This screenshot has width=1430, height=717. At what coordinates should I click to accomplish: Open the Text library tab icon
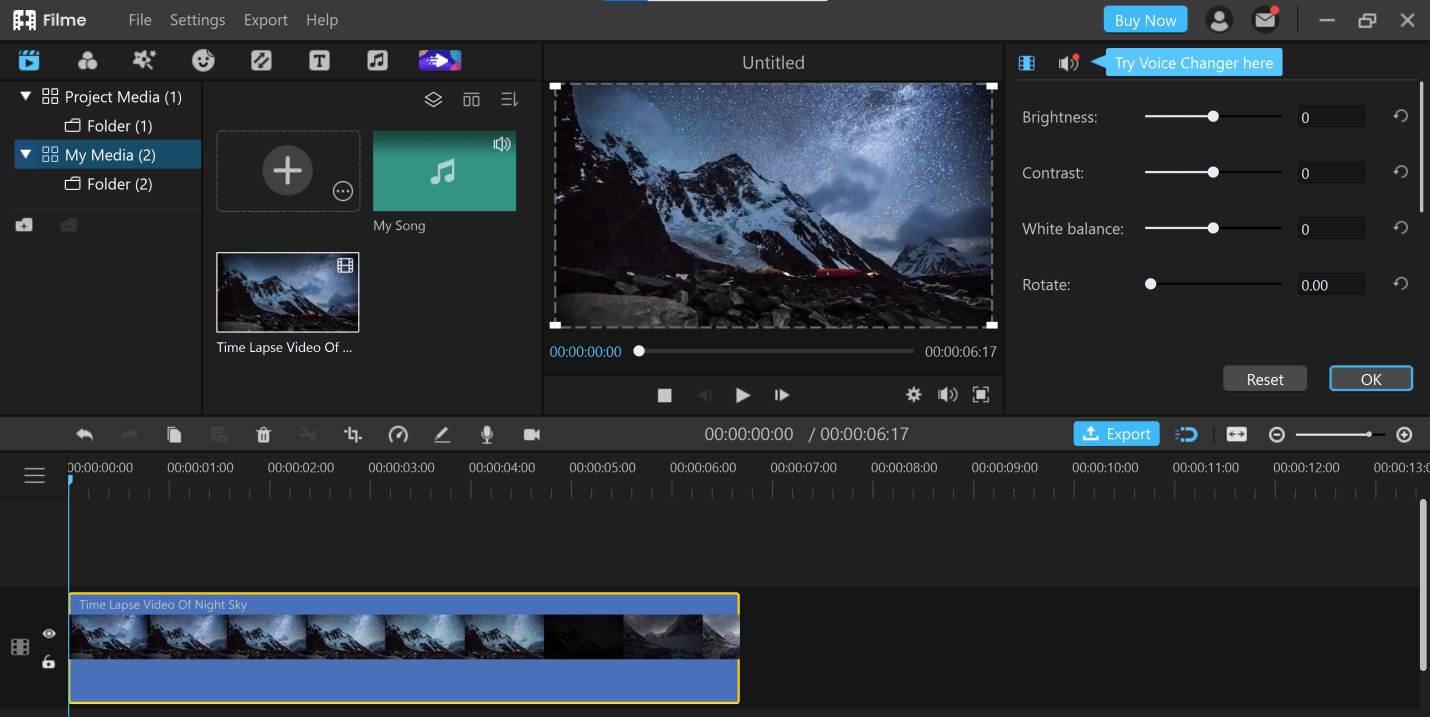(x=319, y=61)
